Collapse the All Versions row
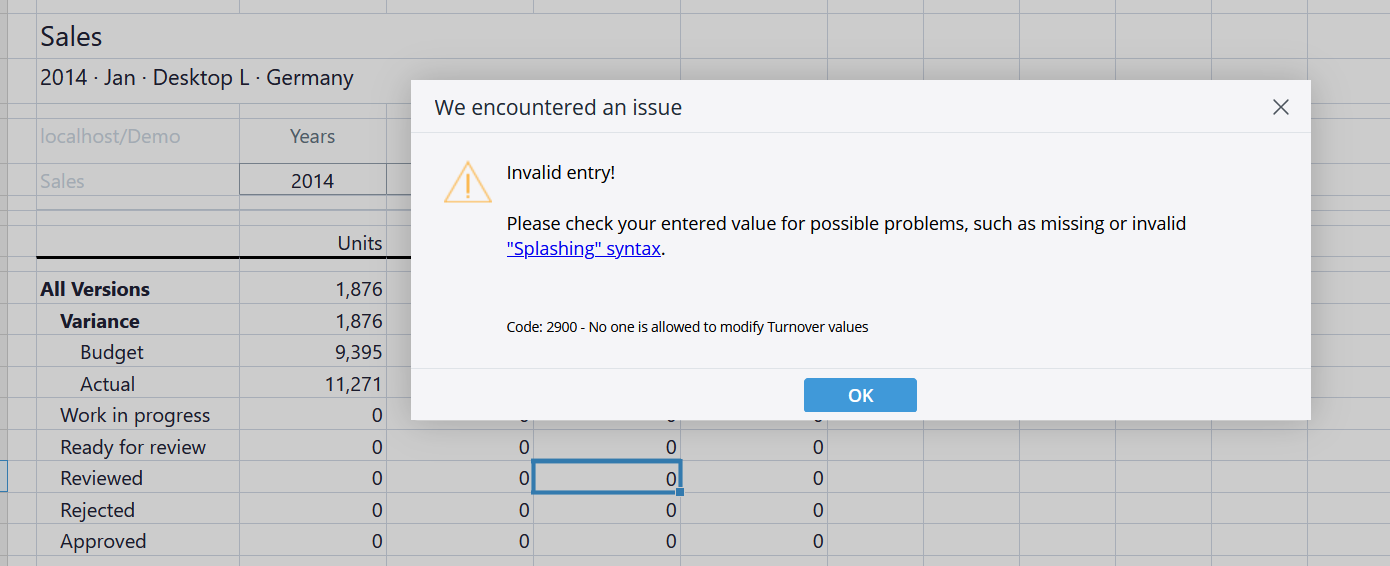The width and height of the screenshot is (1390, 566). point(95,289)
